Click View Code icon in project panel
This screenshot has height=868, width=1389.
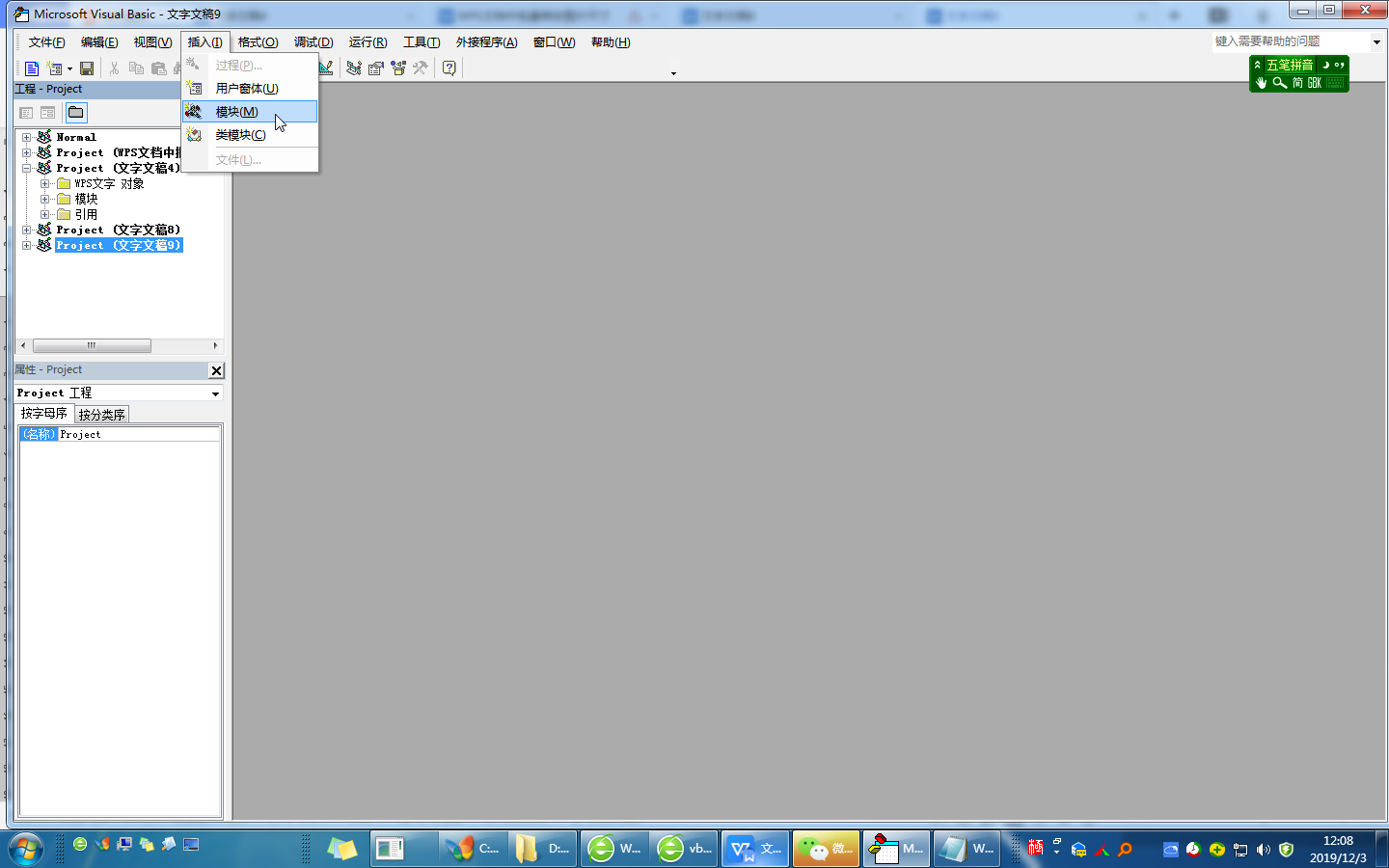pos(27,113)
